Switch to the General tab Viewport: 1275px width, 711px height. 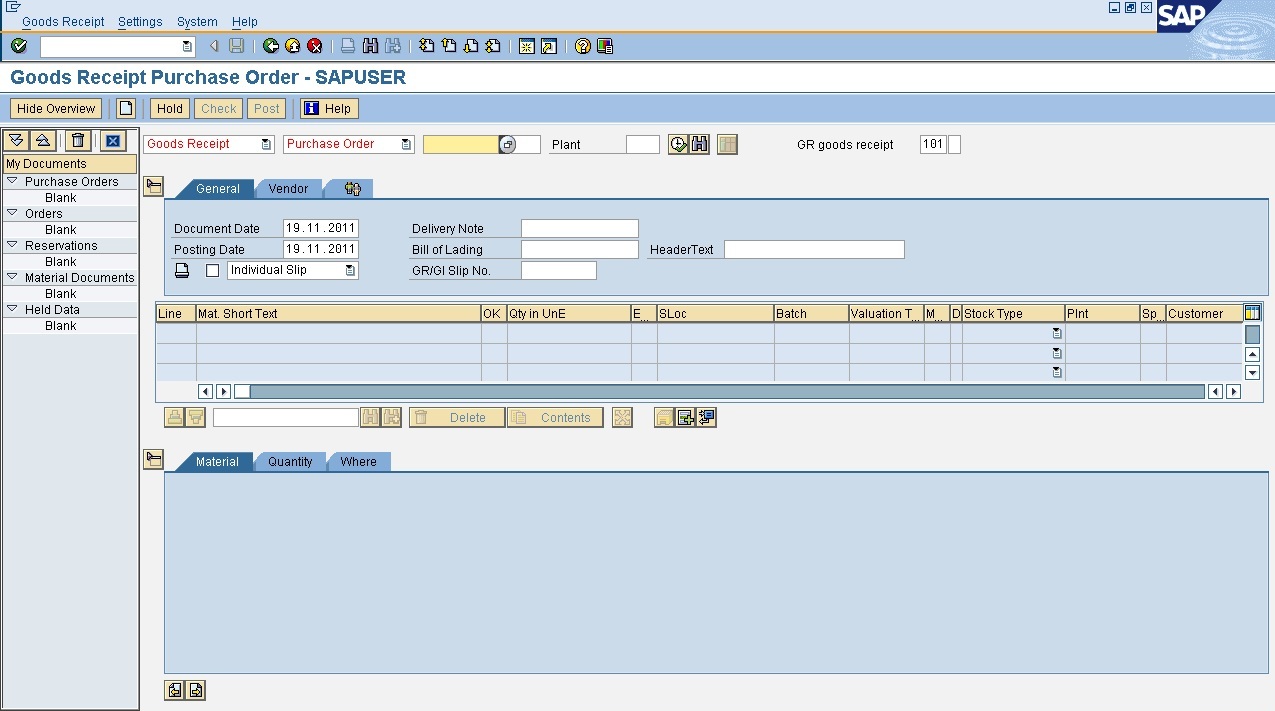217,188
